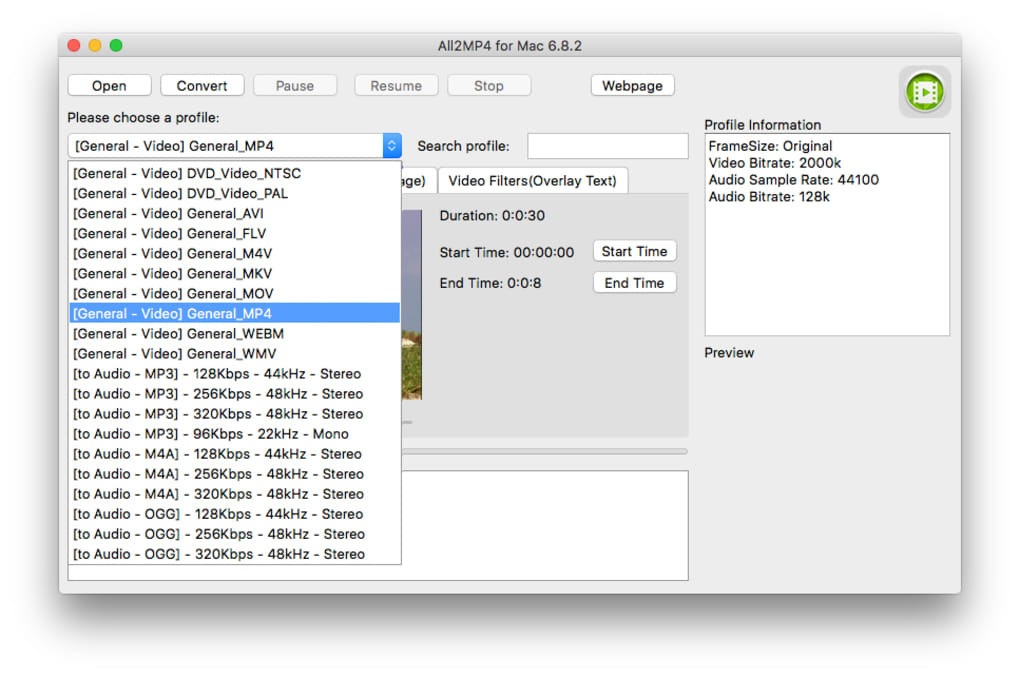Click 'Audio Sample Rate: 44100' text
This screenshot has height=678, width=1020.
click(794, 180)
